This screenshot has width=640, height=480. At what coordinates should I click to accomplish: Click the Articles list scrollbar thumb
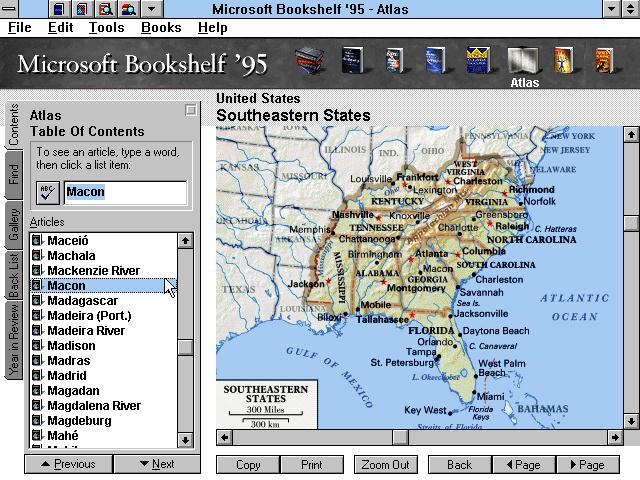[185, 347]
